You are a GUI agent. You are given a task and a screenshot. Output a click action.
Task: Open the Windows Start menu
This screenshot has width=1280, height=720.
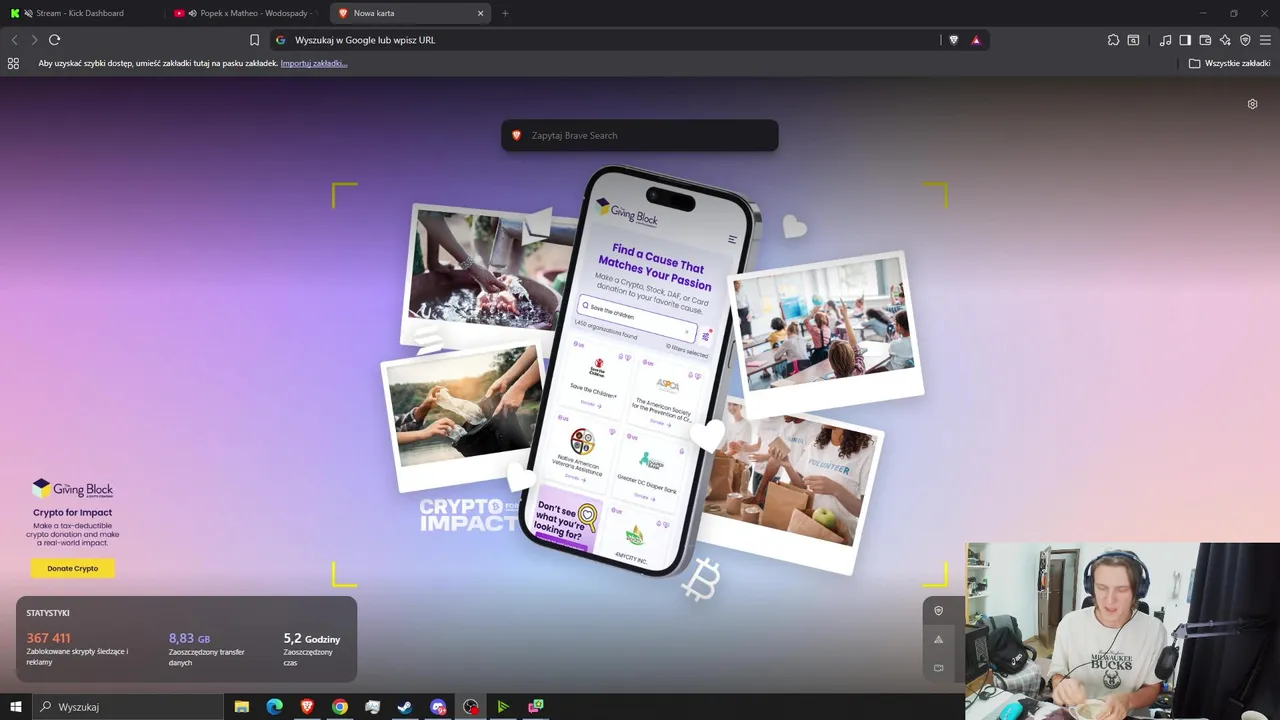[15, 707]
